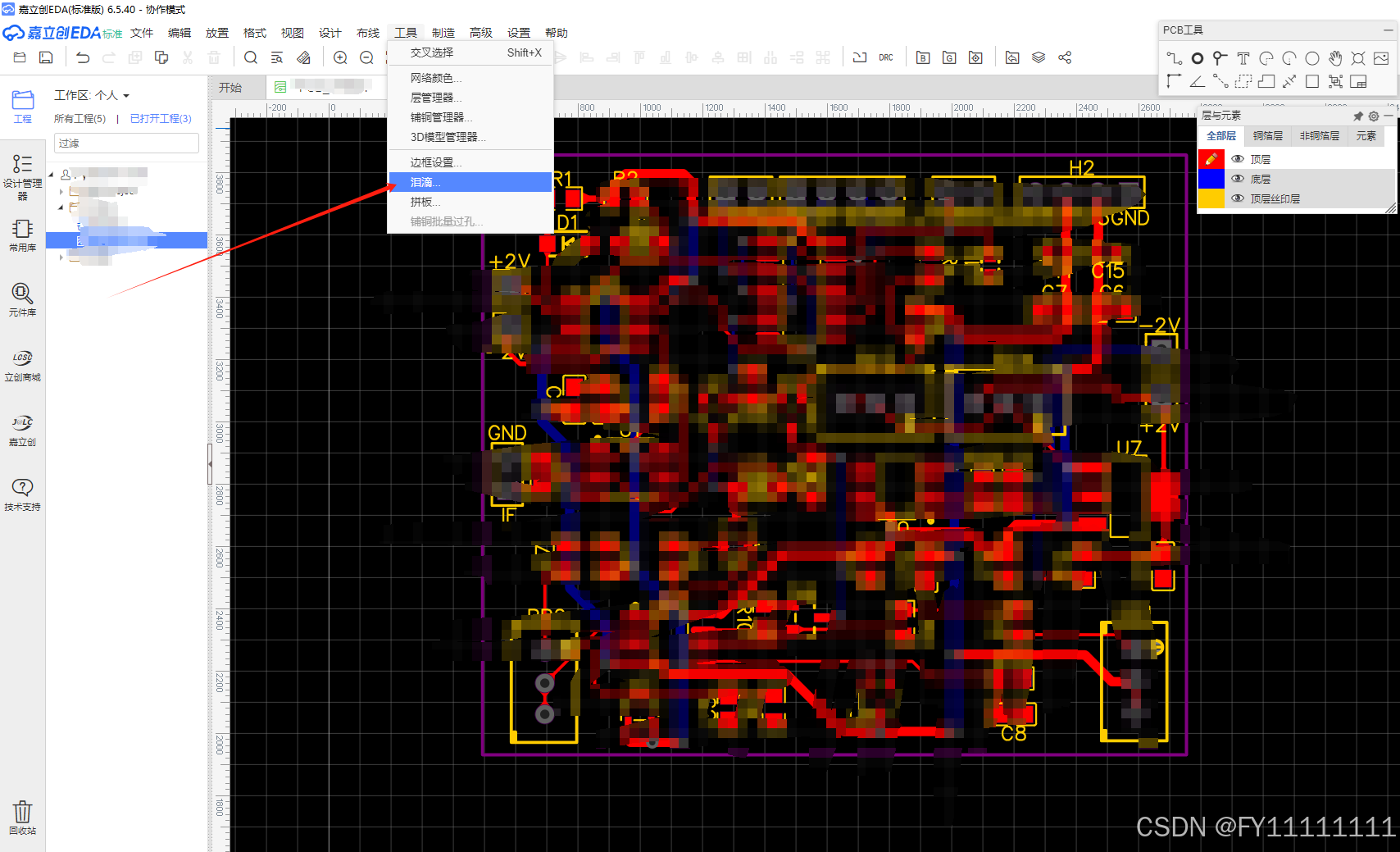Switch to the 元素 tab
Viewport: 1400px width, 852px height.
point(1366,136)
